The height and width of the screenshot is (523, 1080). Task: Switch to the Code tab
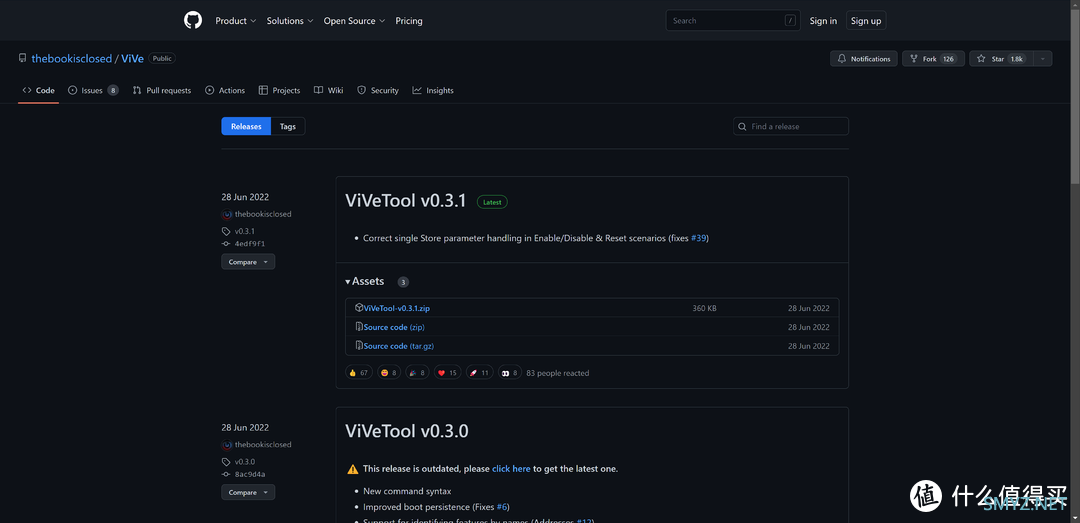tap(39, 90)
